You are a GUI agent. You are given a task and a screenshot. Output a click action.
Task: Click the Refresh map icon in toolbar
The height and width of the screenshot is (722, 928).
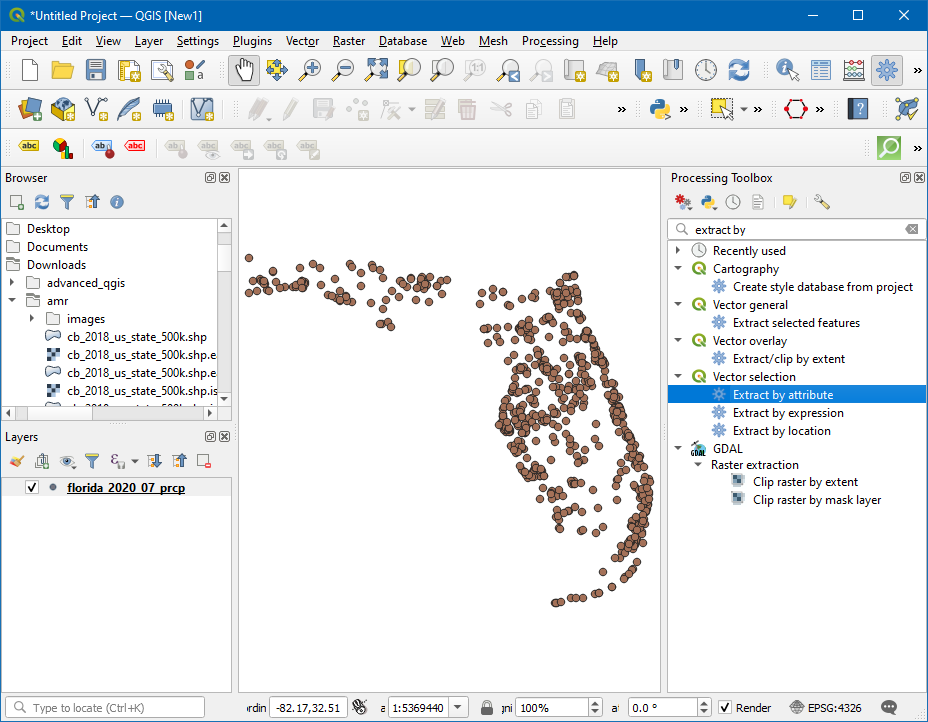[x=739, y=70]
